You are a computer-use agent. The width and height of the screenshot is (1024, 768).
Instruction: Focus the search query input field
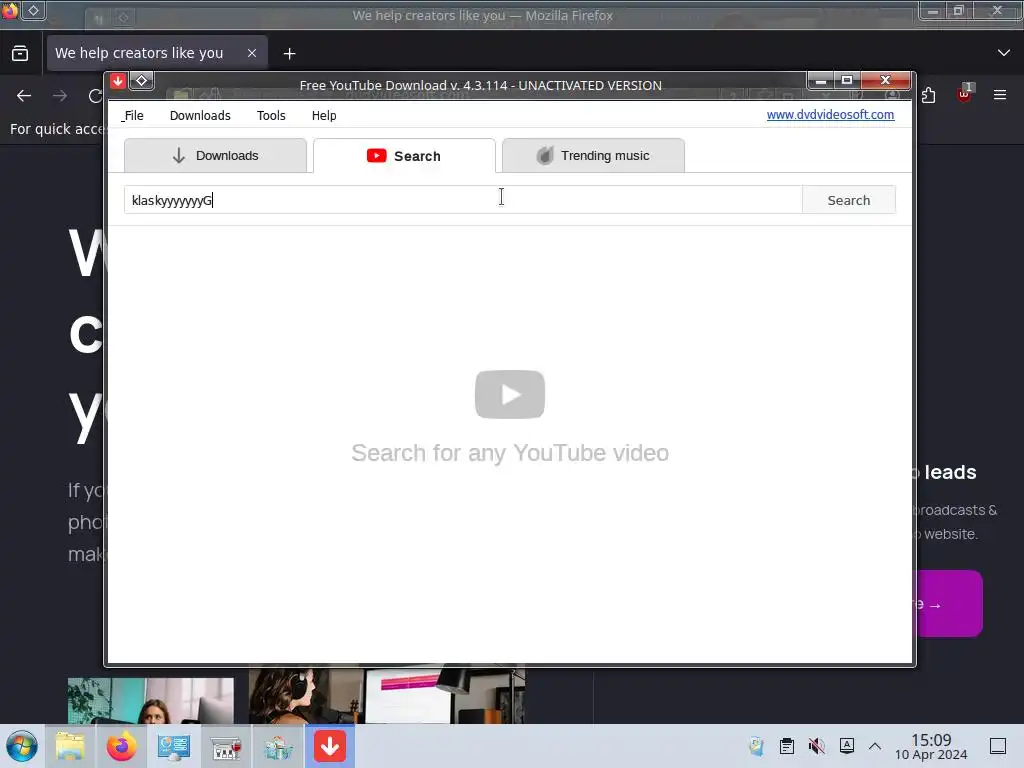[x=463, y=200]
